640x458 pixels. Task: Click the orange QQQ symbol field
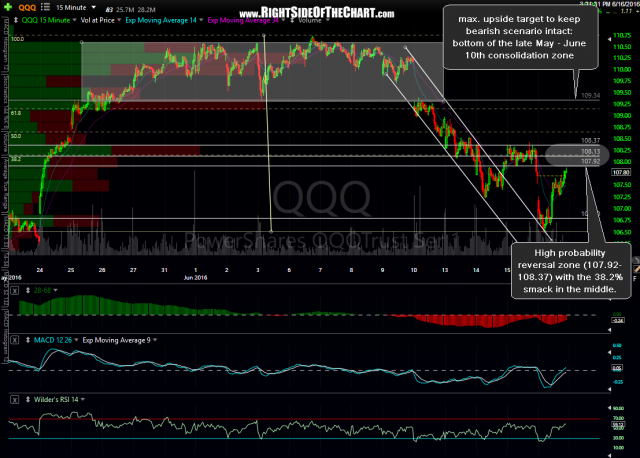[x=27, y=7]
